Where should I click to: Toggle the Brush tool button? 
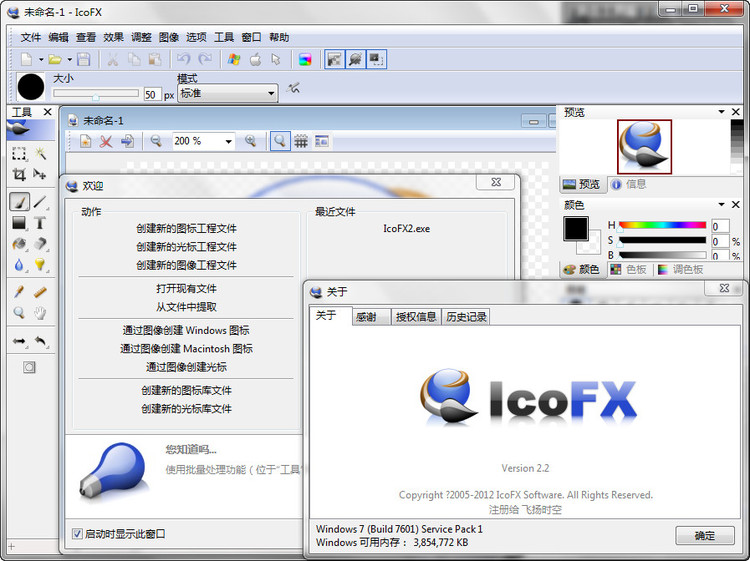19,202
